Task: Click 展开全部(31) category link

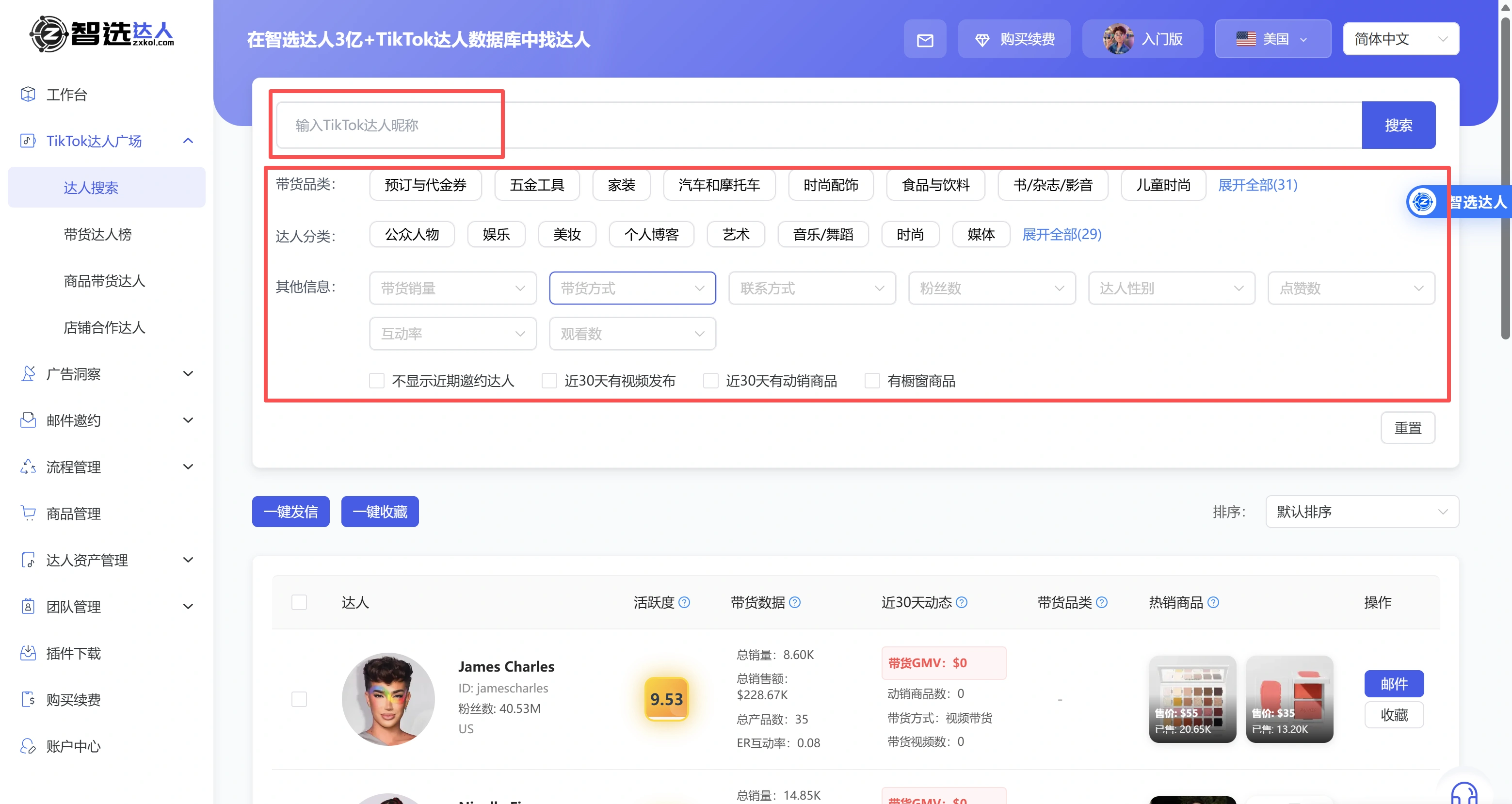Action: pyautogui.click(x=1257, y=185)
